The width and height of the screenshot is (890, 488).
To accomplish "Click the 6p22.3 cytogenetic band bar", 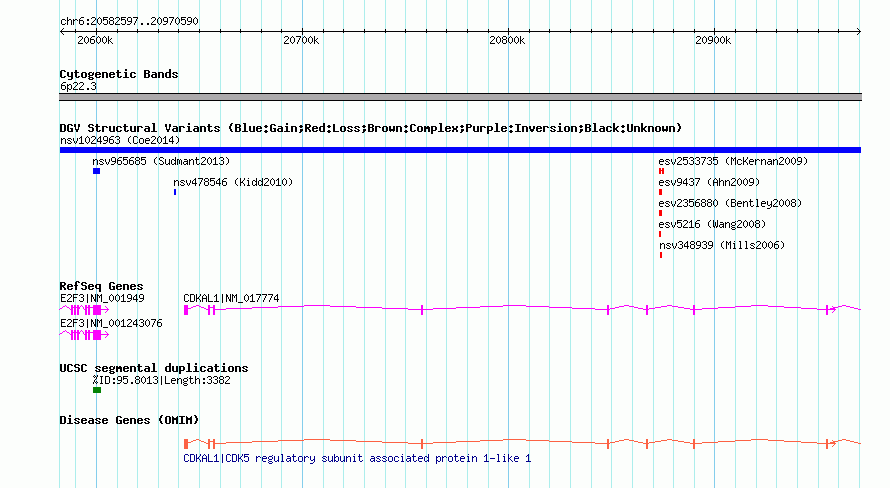I will [460, 97].
